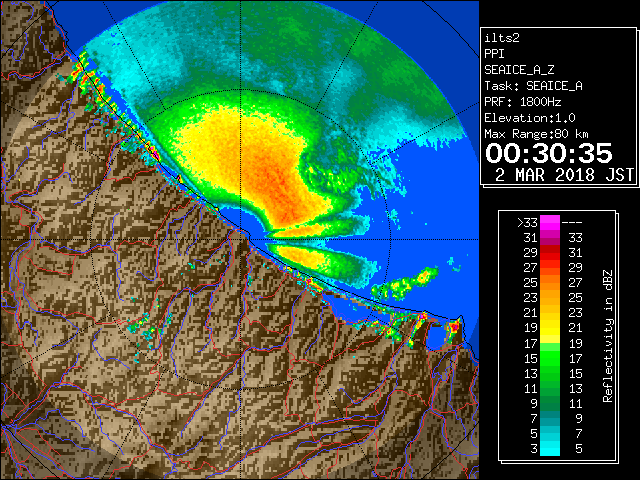Click the 'SEAICE_A_Z' product name
This screenshot has height=480, width=640.
(519, 70)
